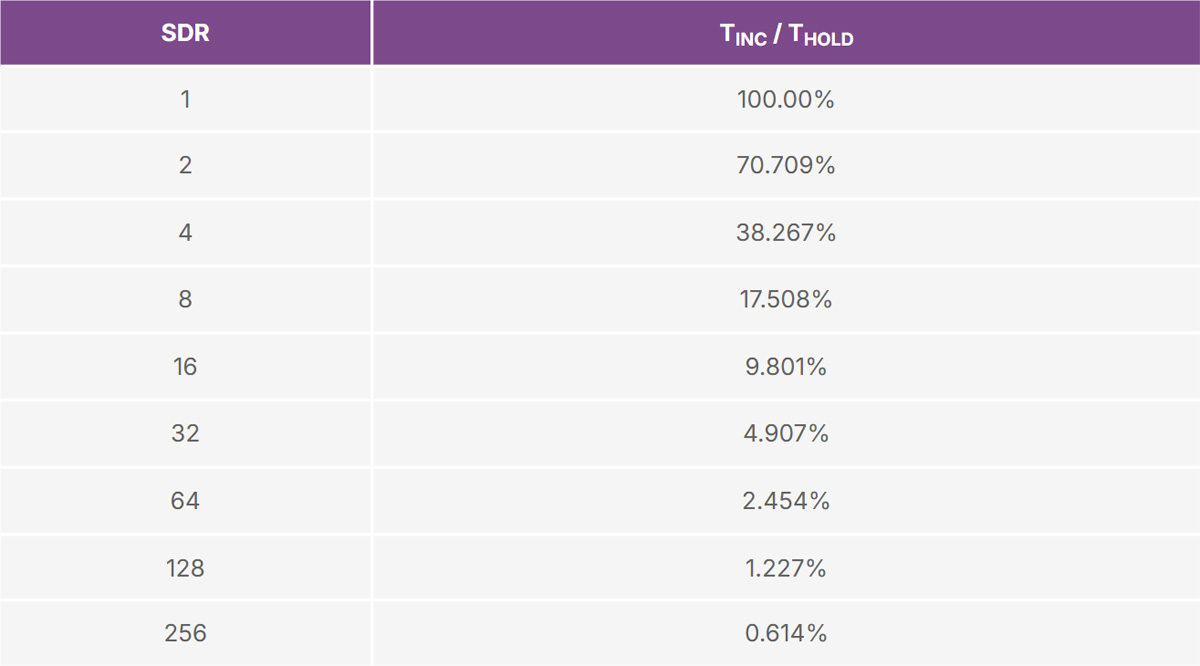This screenshot has width=1200, height=666.
Task: Click the 1.227% value
Action: [x=786, y=568]
